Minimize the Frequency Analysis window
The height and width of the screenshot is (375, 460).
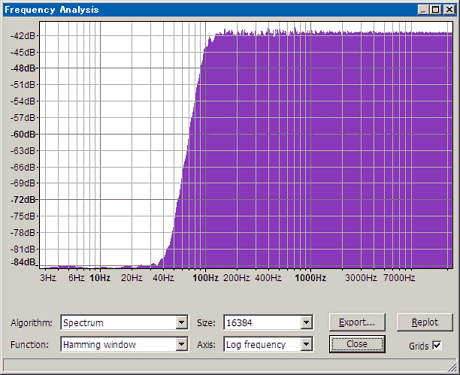423,10
